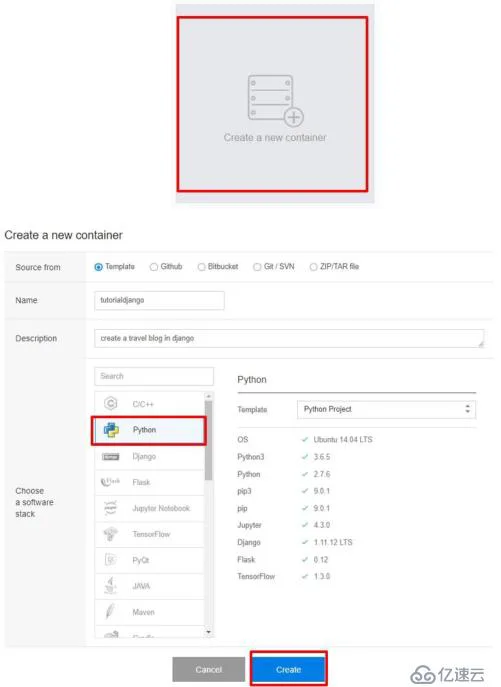Choose the Django stack icon
Image resolution: width=501 pixels, height=687 pixels.
tap(110, 457)
